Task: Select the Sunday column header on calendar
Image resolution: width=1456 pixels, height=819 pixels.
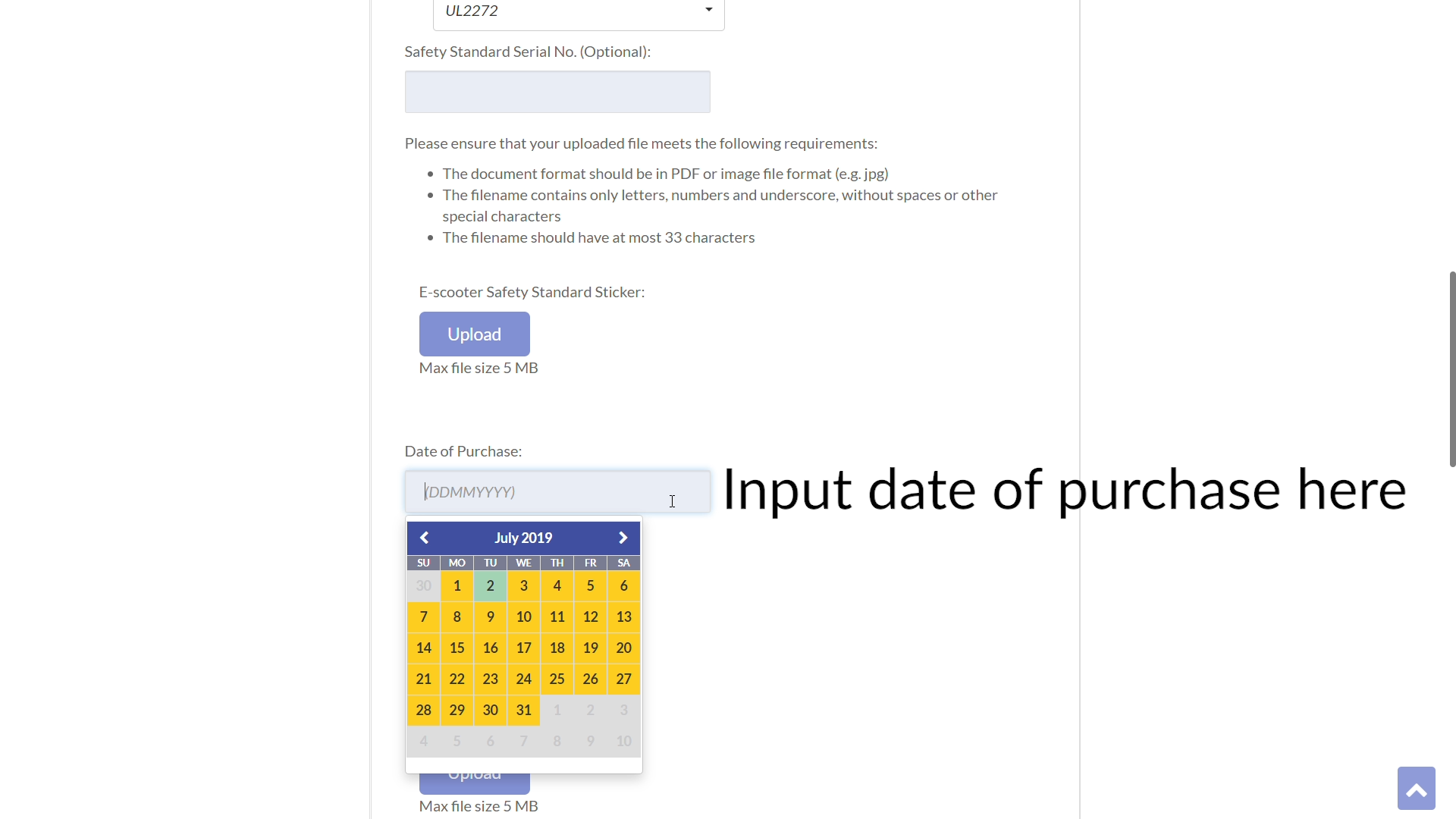Action: pos(423,562)
